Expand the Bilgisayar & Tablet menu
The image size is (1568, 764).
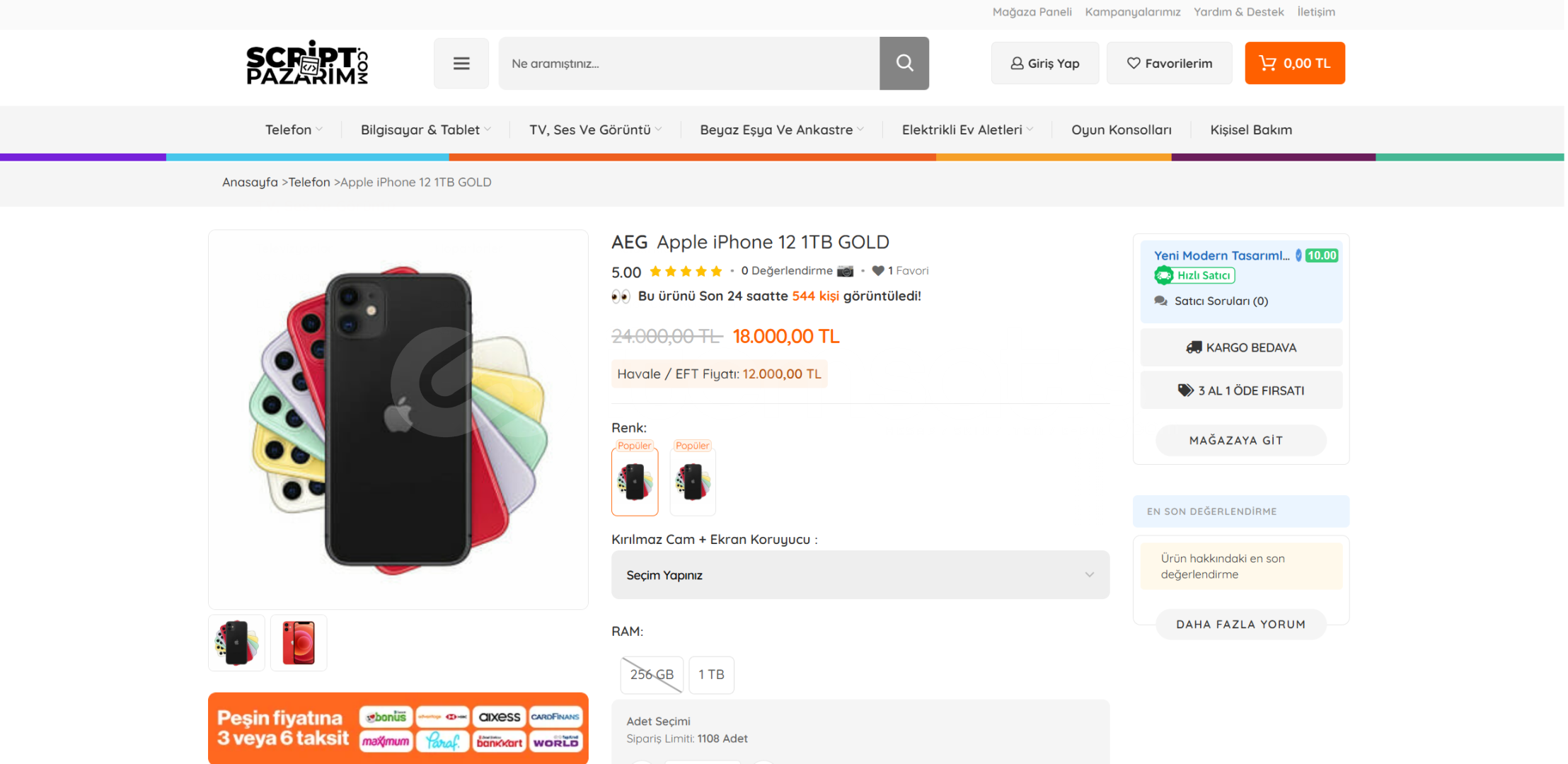pyautogui.click(x=426, y=129)
